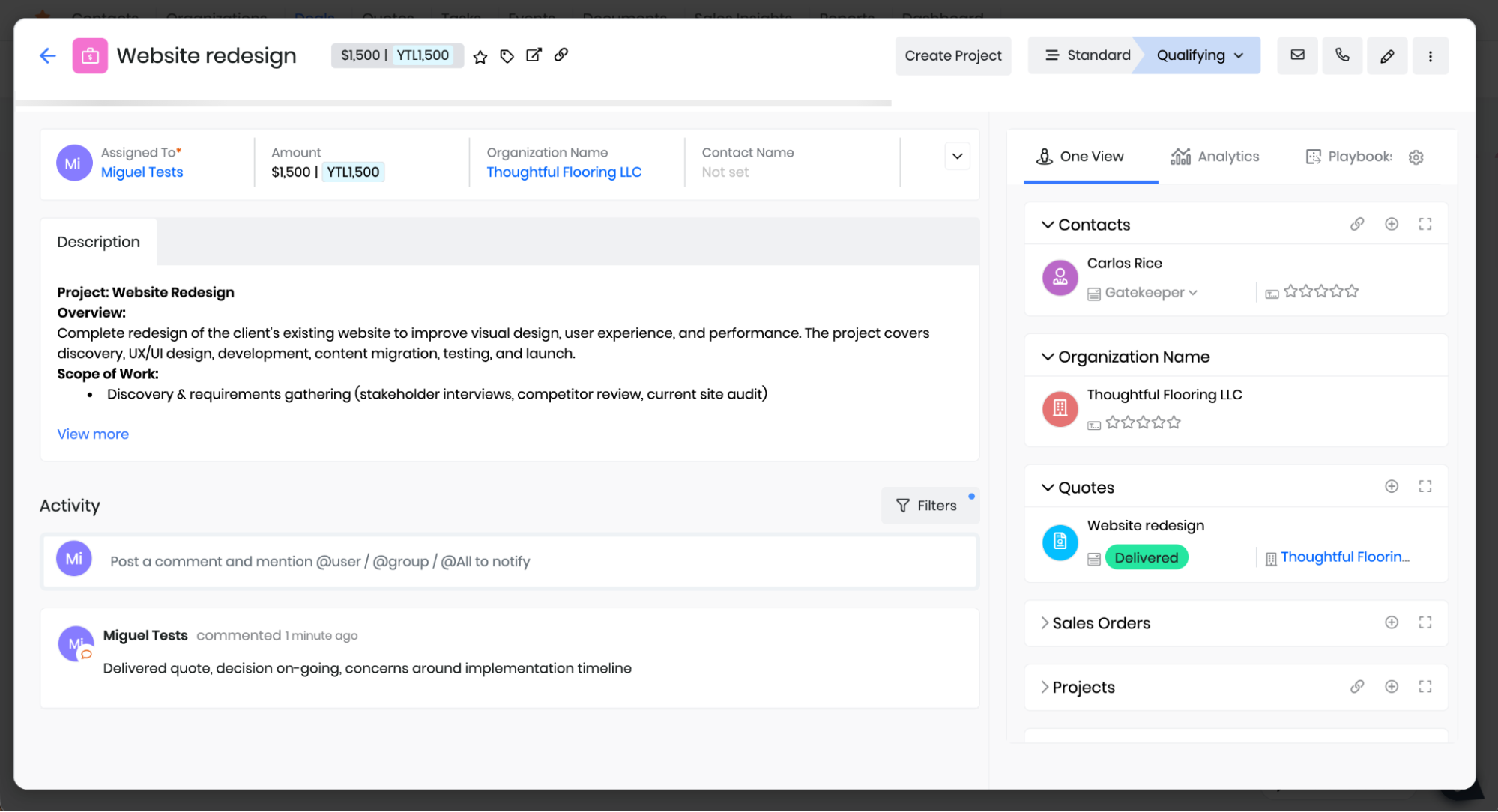Open the Qualifying stage dropdown
1498x812 pixels.
tap(1200, 55)
